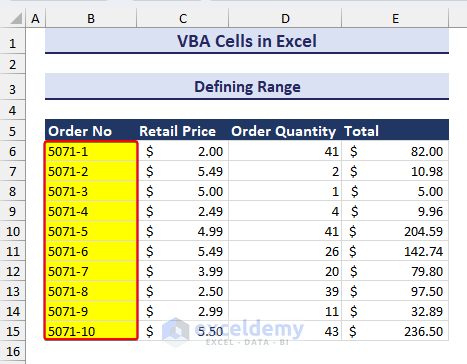The width and height of the screenshot is (467, 364).
Task: Click order quantity 4 in row 9
Action: coord(285,211)
